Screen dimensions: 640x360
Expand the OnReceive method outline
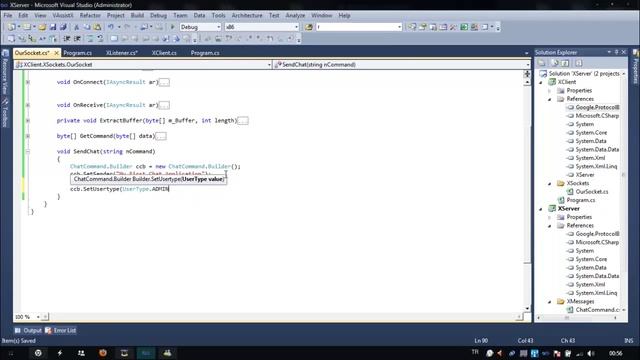pos(28,105)
